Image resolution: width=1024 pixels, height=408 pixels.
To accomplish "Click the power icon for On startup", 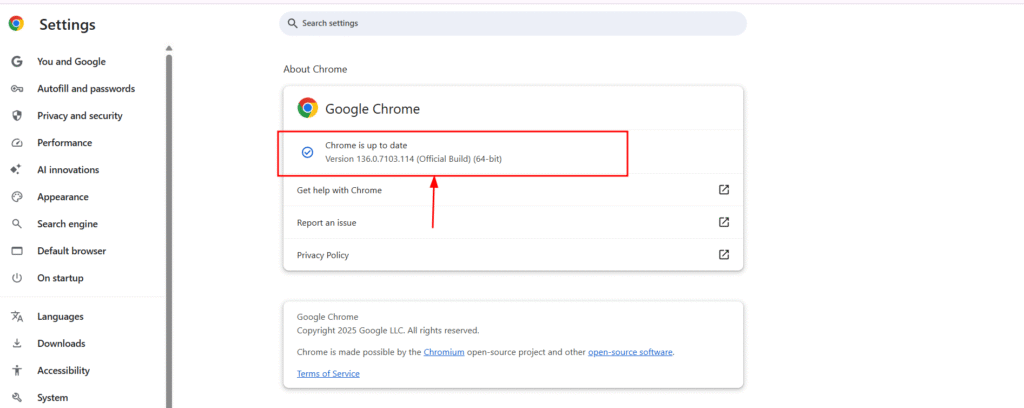I will point(17,278).
